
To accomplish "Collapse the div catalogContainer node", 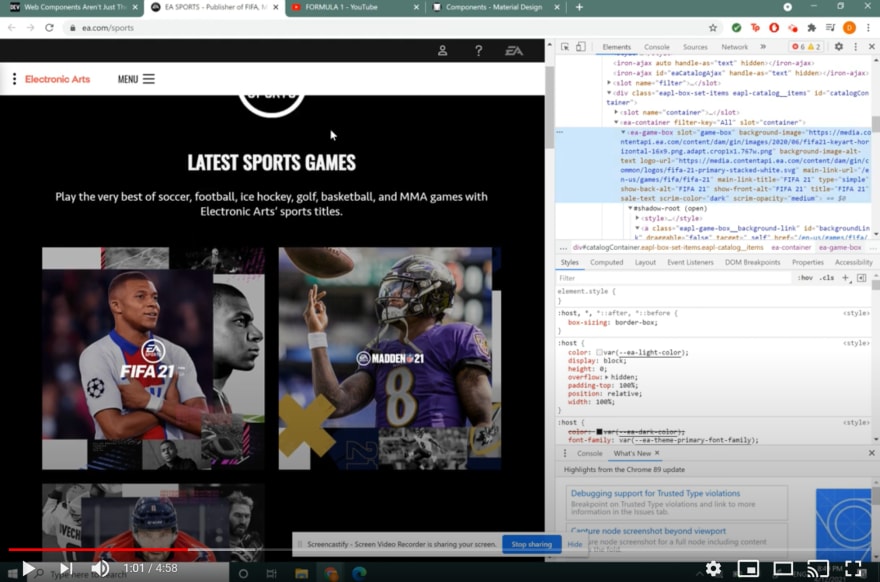I will 609,93.
